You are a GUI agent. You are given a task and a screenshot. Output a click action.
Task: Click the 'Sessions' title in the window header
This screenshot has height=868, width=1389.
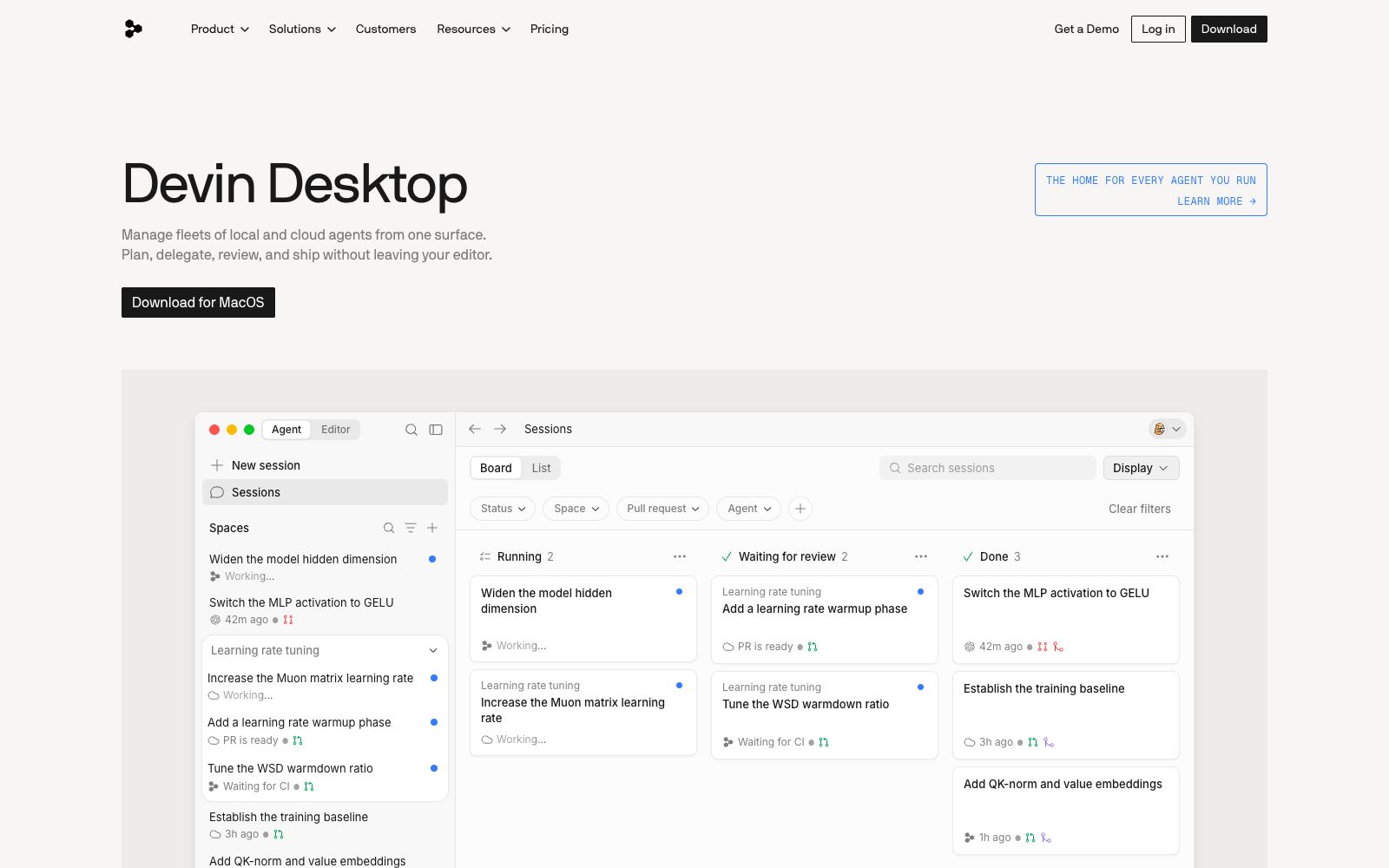pyautogui.click(x=548, y=429)
